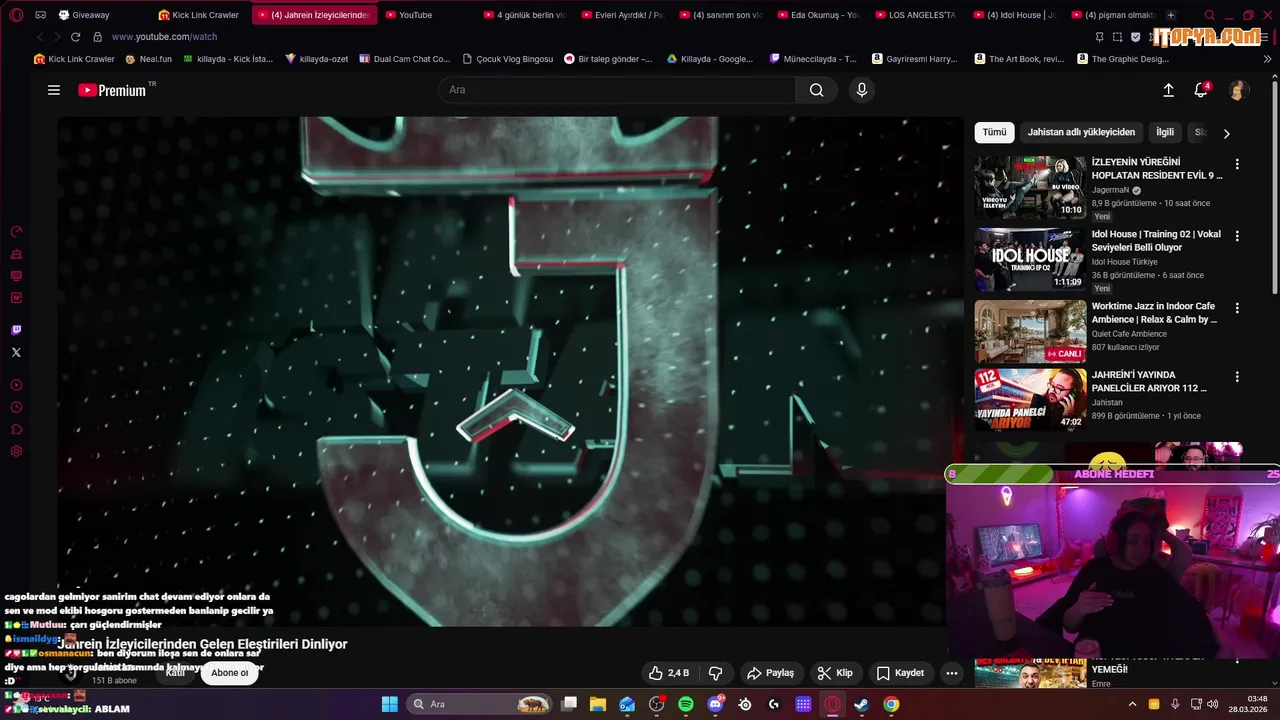Open X (Twitter) icon in Opera sidebar
The height and width of the screenshot is (720, 1280).
[16, 352]
